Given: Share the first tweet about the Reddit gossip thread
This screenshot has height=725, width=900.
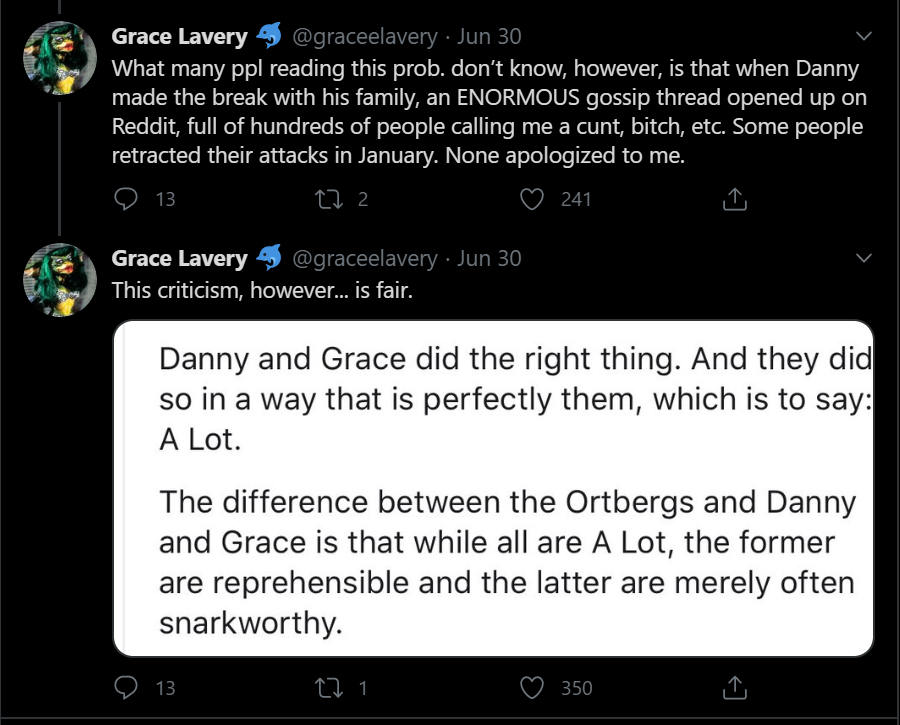Looking at the screenshot, I should [735, 199].
